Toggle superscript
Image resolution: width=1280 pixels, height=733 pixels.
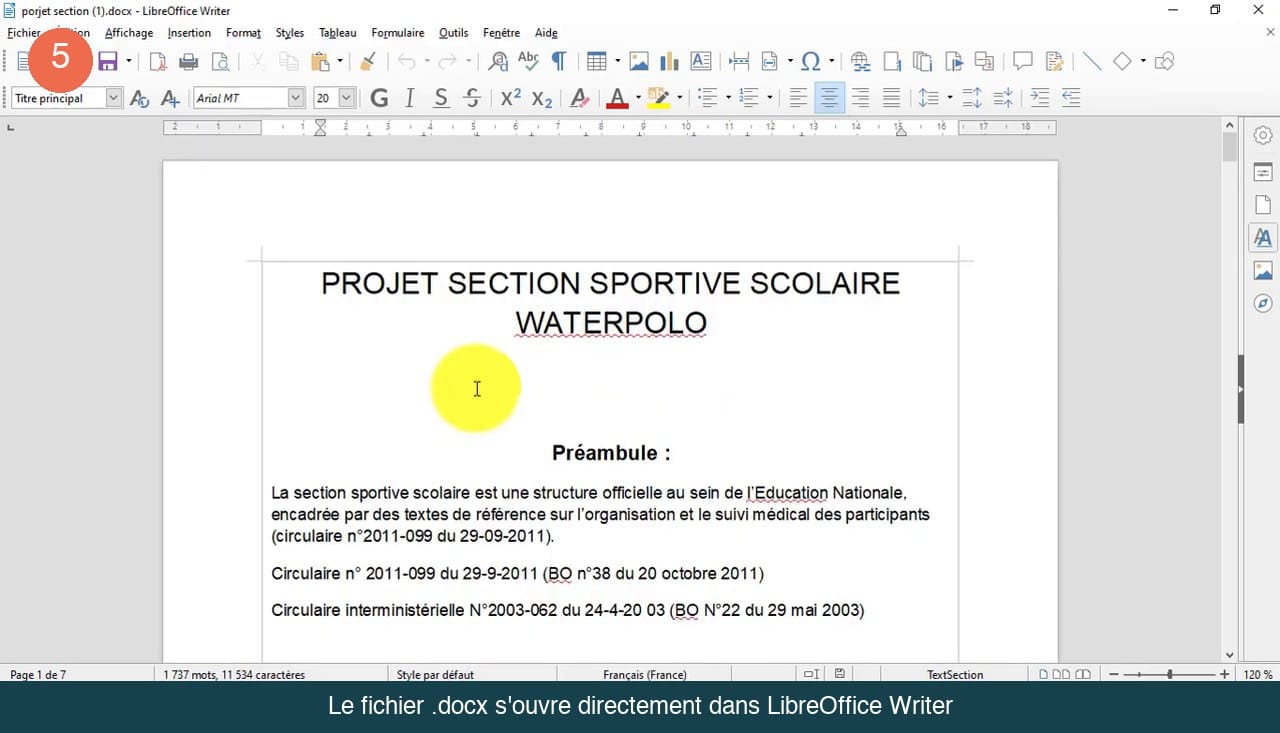point(511,98)
